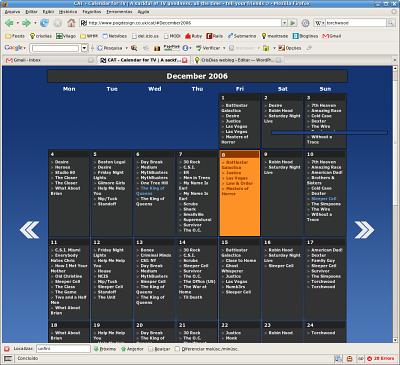Open Google toolbar Opções
The image size is (400, 365).
coord(290,48)
